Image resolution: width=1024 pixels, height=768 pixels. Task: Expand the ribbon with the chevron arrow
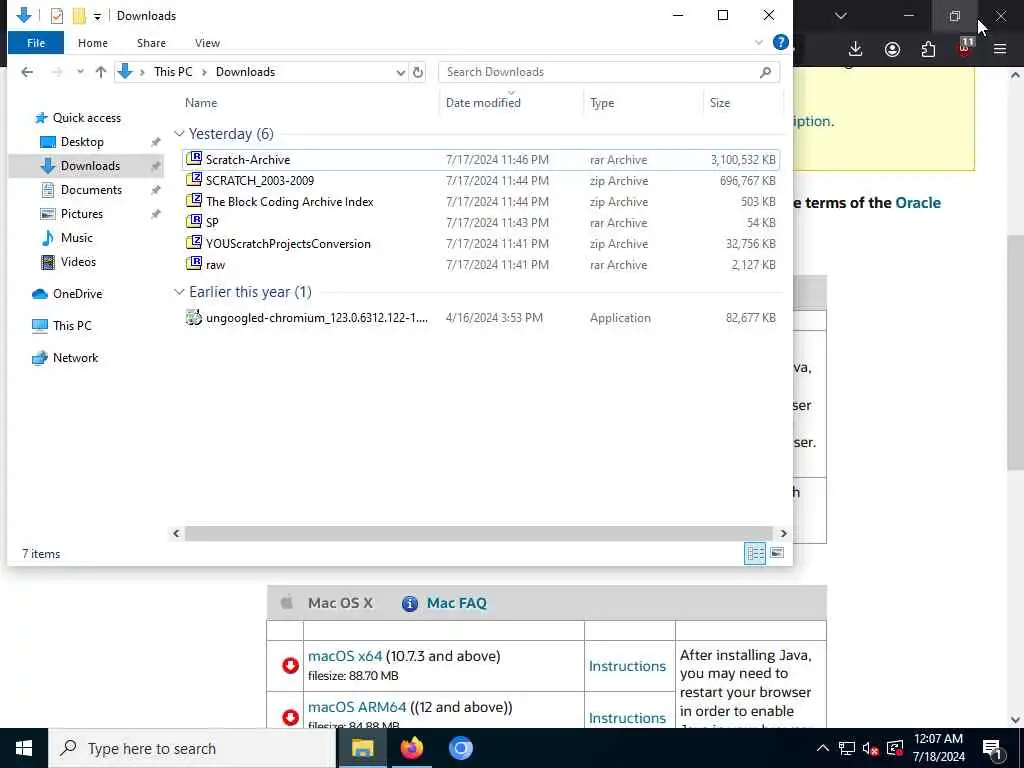tap(758, 42)
